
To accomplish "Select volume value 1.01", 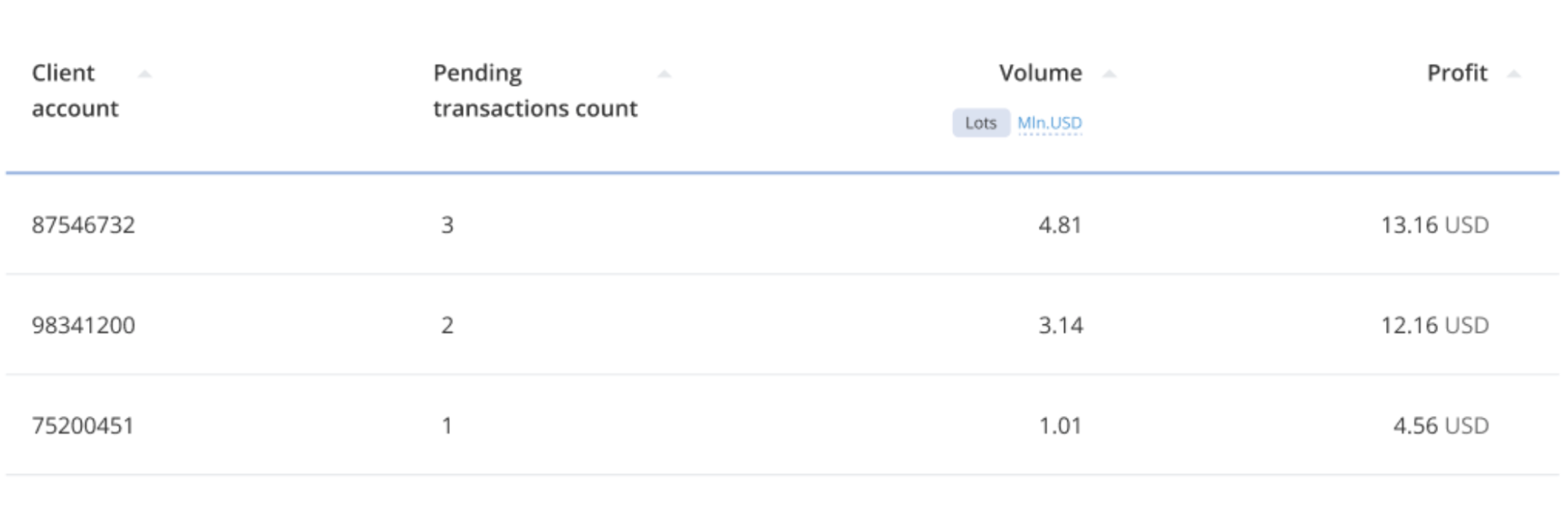I will pos(1060,426).
